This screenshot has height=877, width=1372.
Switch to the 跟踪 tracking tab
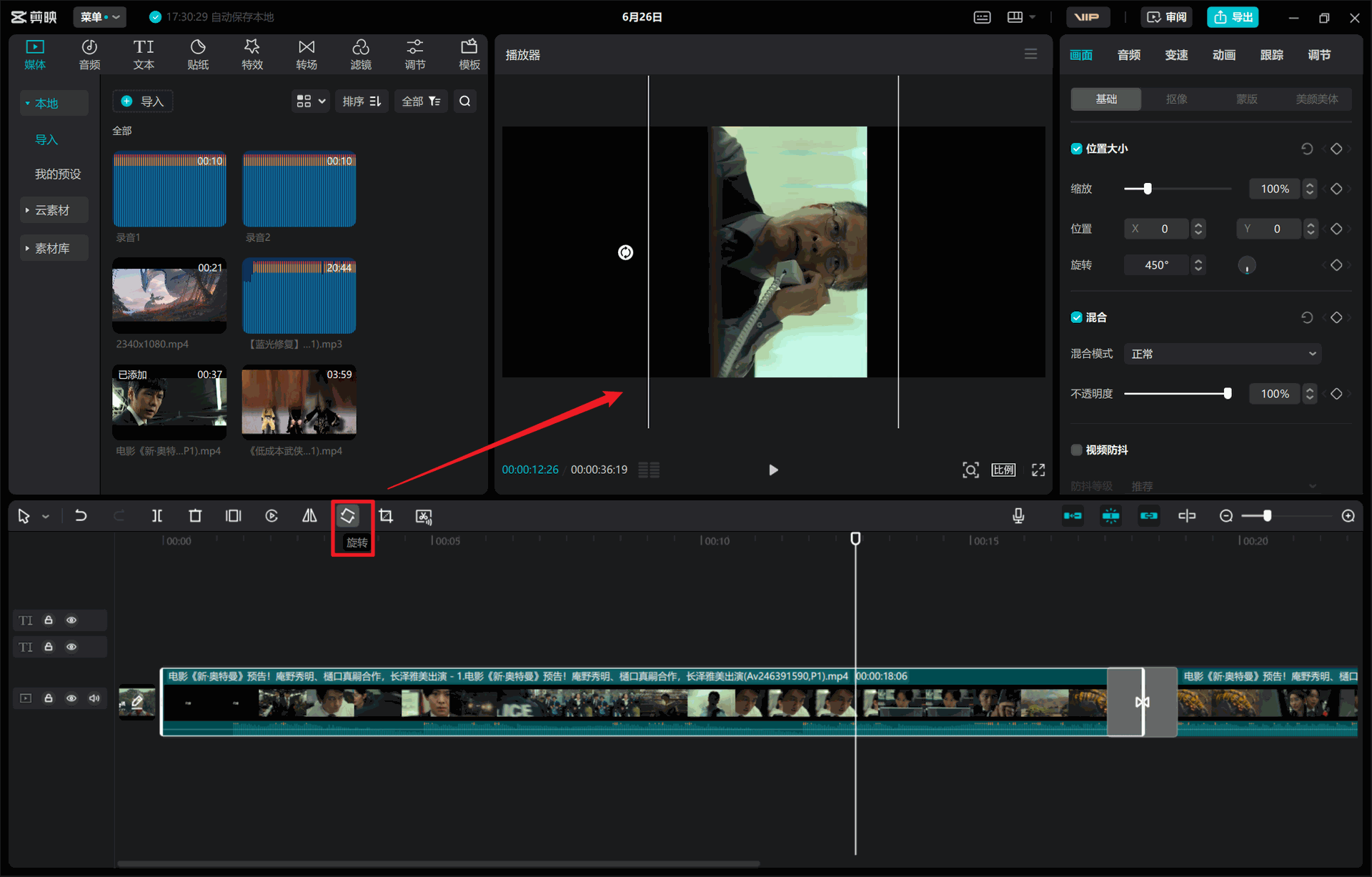[1272, 55]
